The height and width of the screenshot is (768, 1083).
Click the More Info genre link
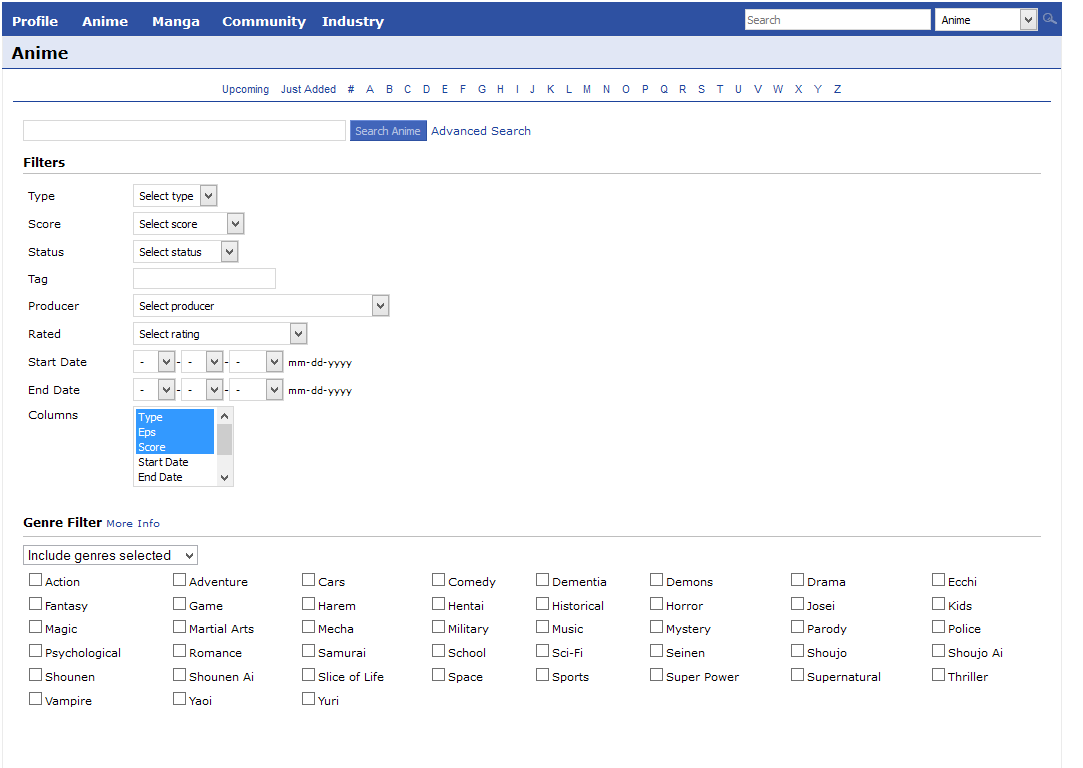[133, 523]
